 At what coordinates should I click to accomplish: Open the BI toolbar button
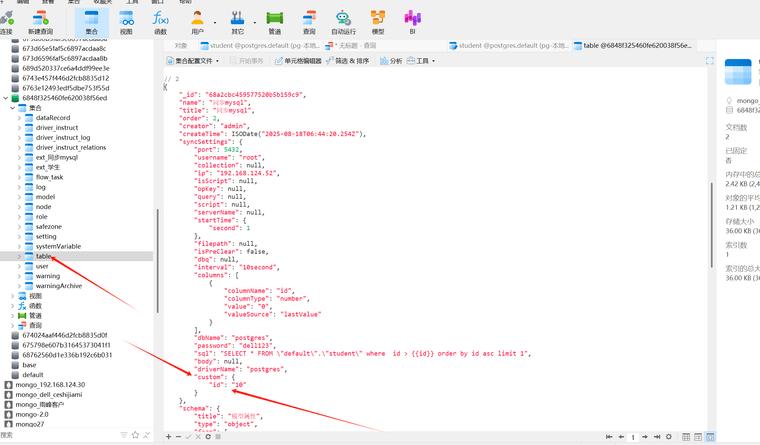coord(412,23)
